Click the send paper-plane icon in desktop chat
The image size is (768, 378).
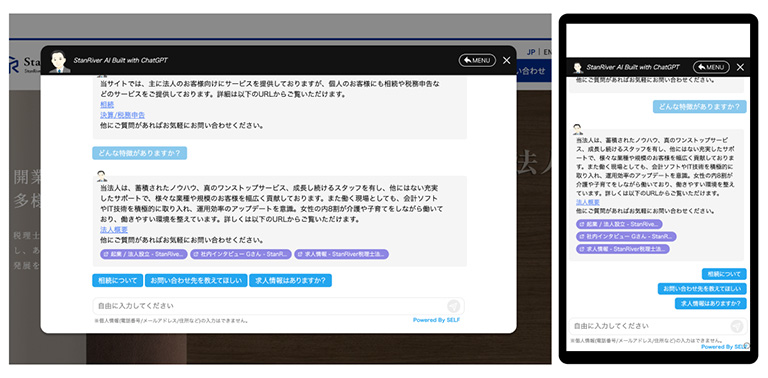click(x=454, y=307)
